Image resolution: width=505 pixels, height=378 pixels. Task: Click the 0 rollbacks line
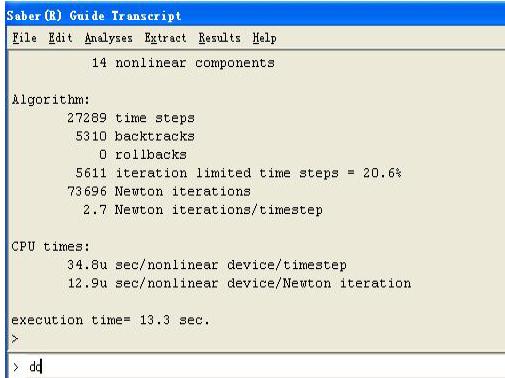[143, 155]
